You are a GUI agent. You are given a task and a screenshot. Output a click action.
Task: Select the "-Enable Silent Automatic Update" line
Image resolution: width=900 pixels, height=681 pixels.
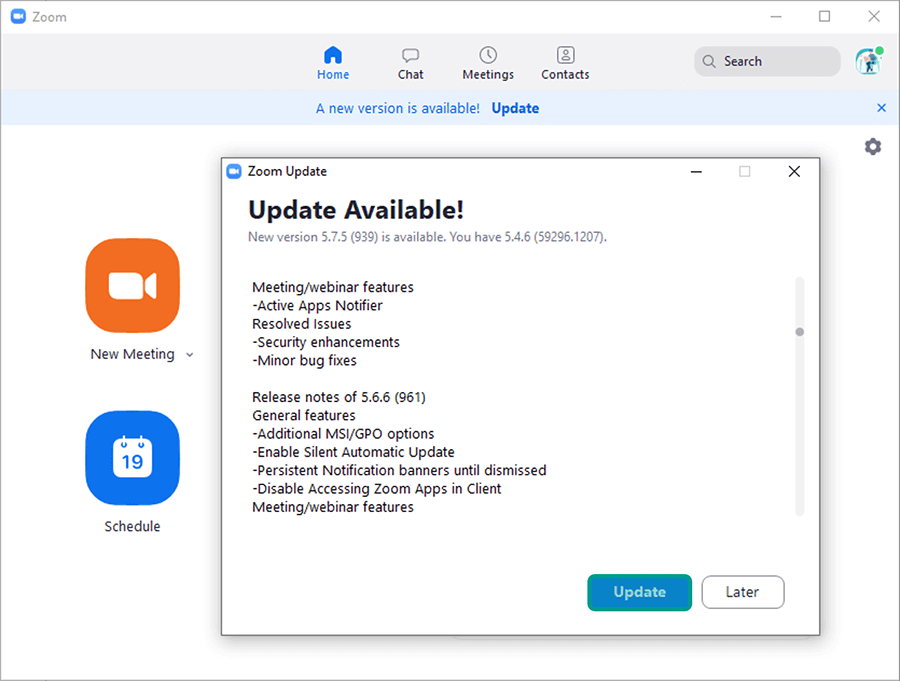[x=353, y=452]
